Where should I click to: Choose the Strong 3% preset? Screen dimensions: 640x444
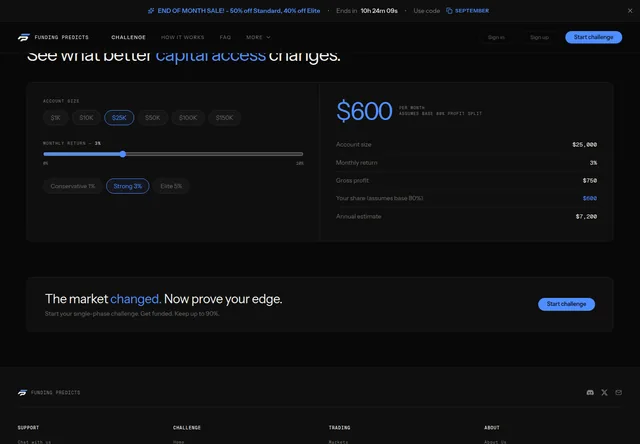pos(128,186)
